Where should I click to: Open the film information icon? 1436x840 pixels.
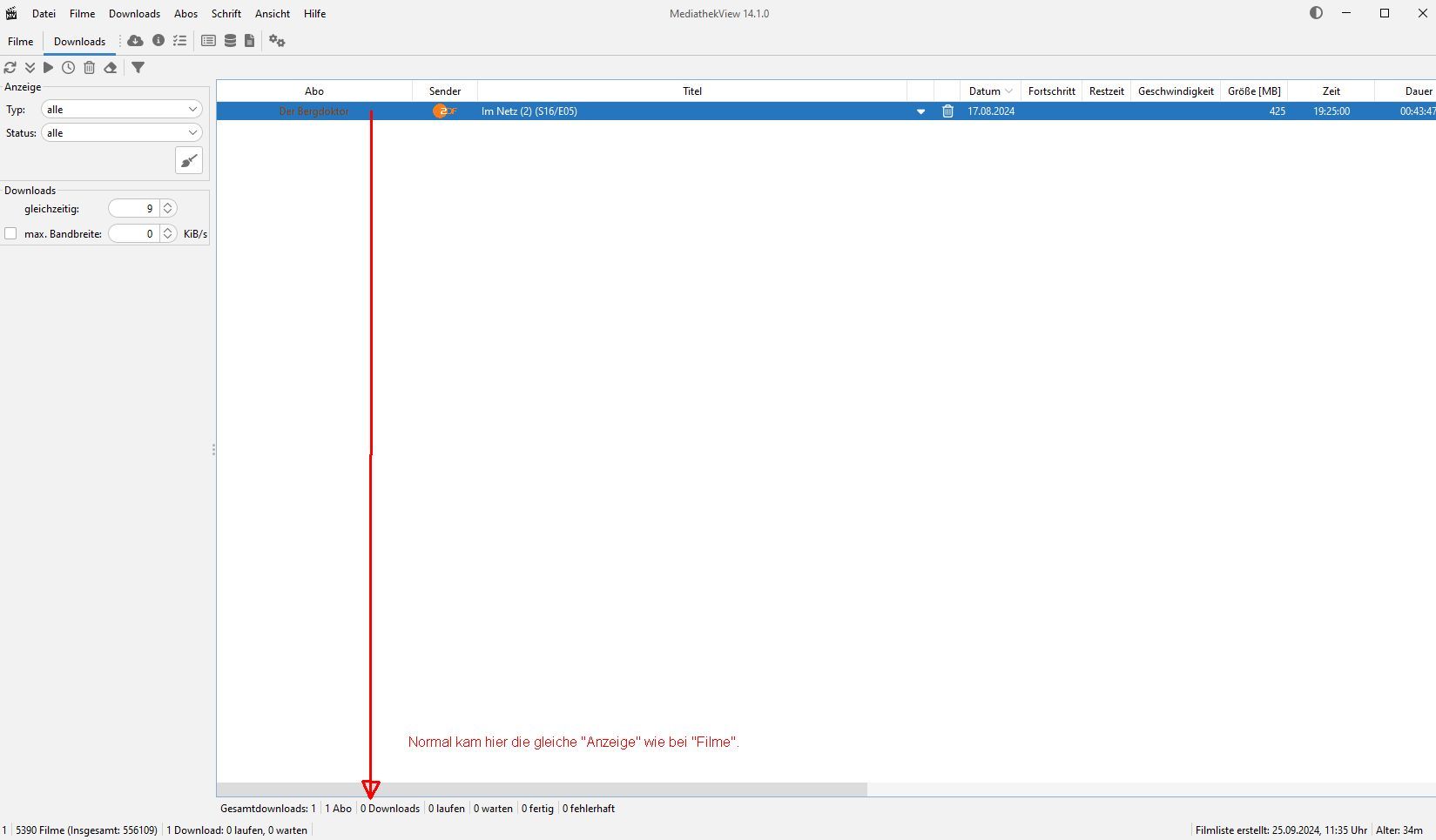coord(158,40)
